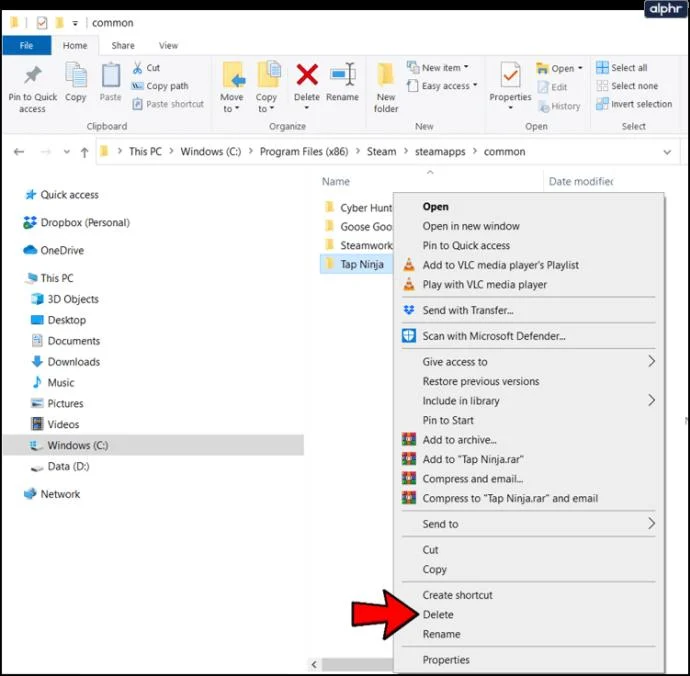Choose Restore previous versions
This screenshot has width=690, height=676.
[481, 381]
